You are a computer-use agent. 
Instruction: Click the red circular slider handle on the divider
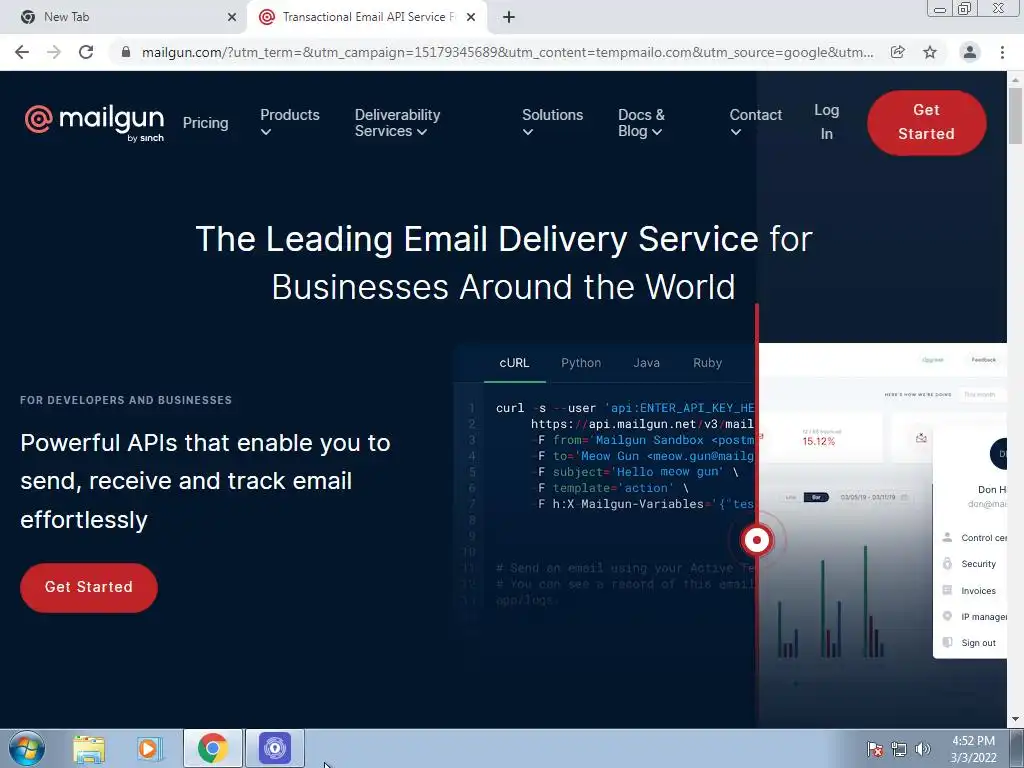pyautogui.click(x=757, y=540)
